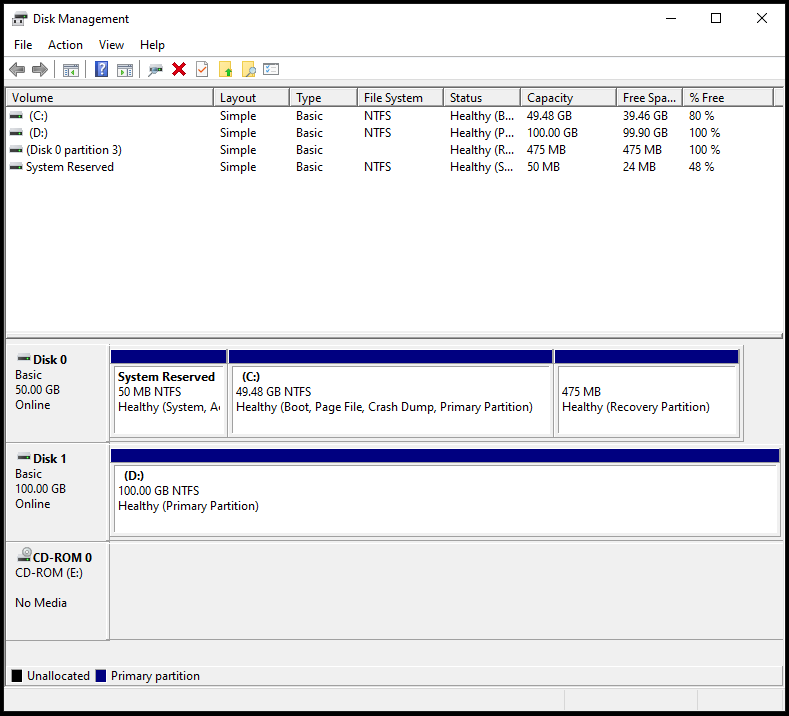Click the CD-ROM 0 (E:) No Media label

click(57, 591)
